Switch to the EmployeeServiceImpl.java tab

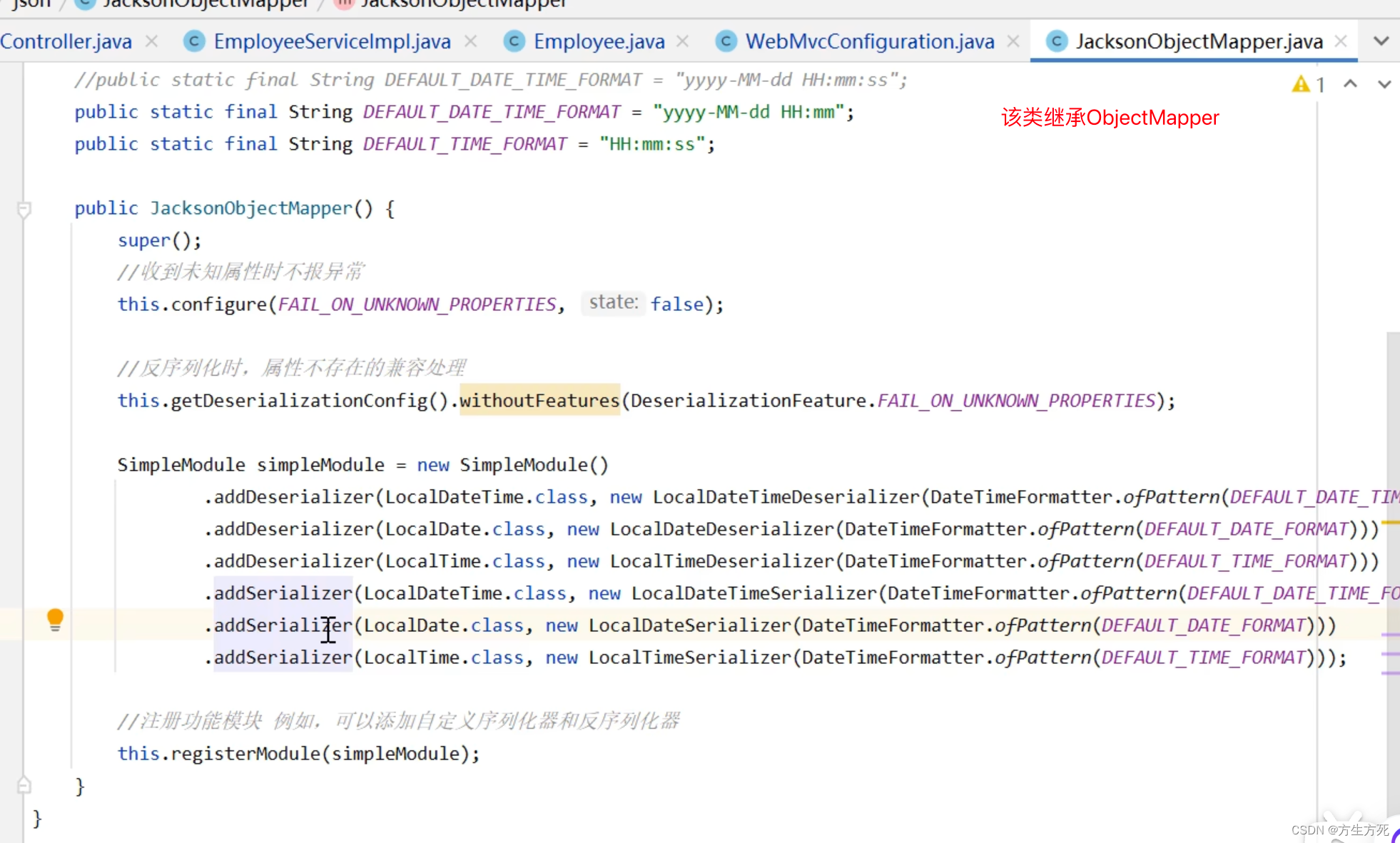(x=332, y=41)
